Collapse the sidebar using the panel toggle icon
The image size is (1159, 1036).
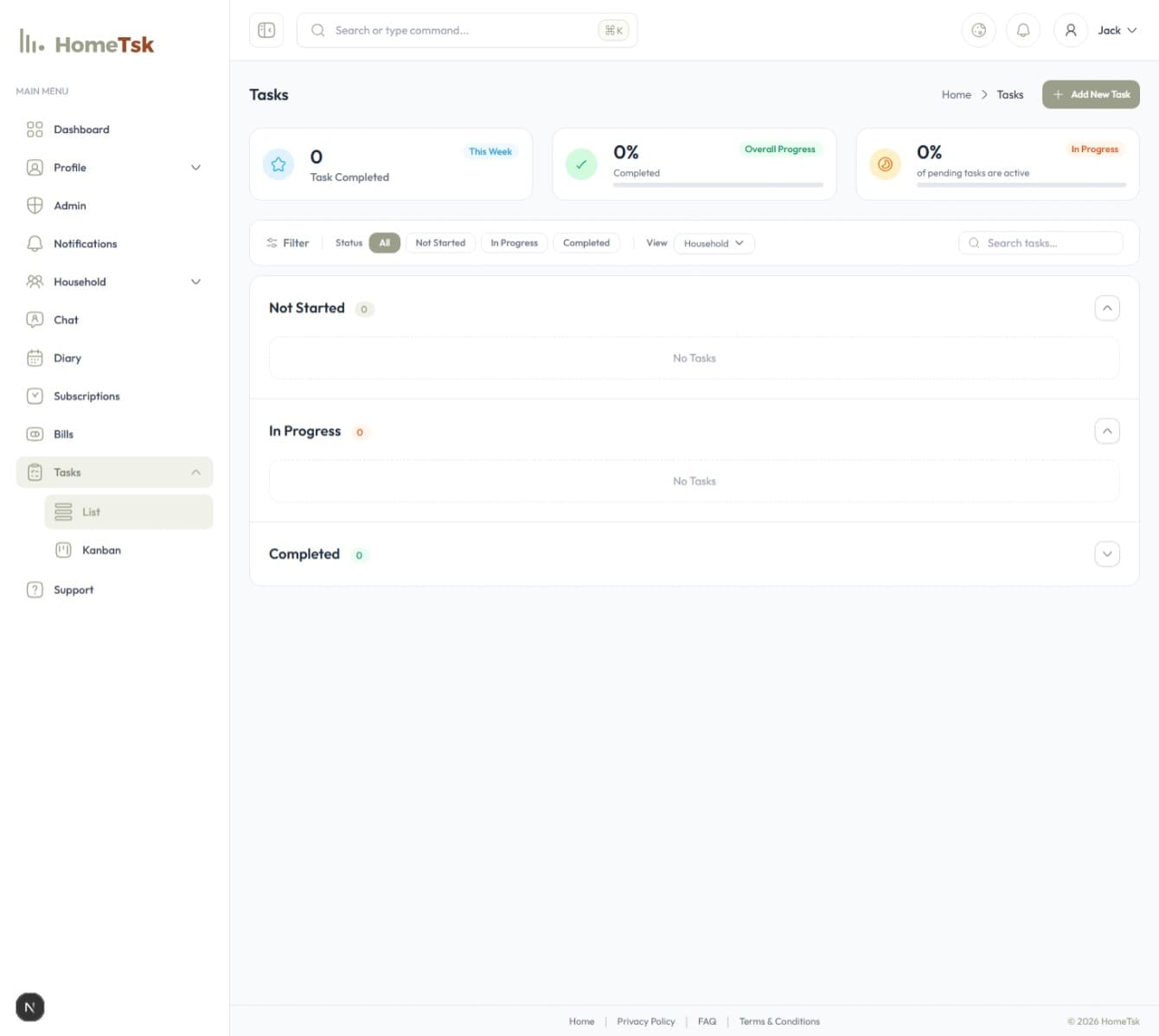coord(266,29)
